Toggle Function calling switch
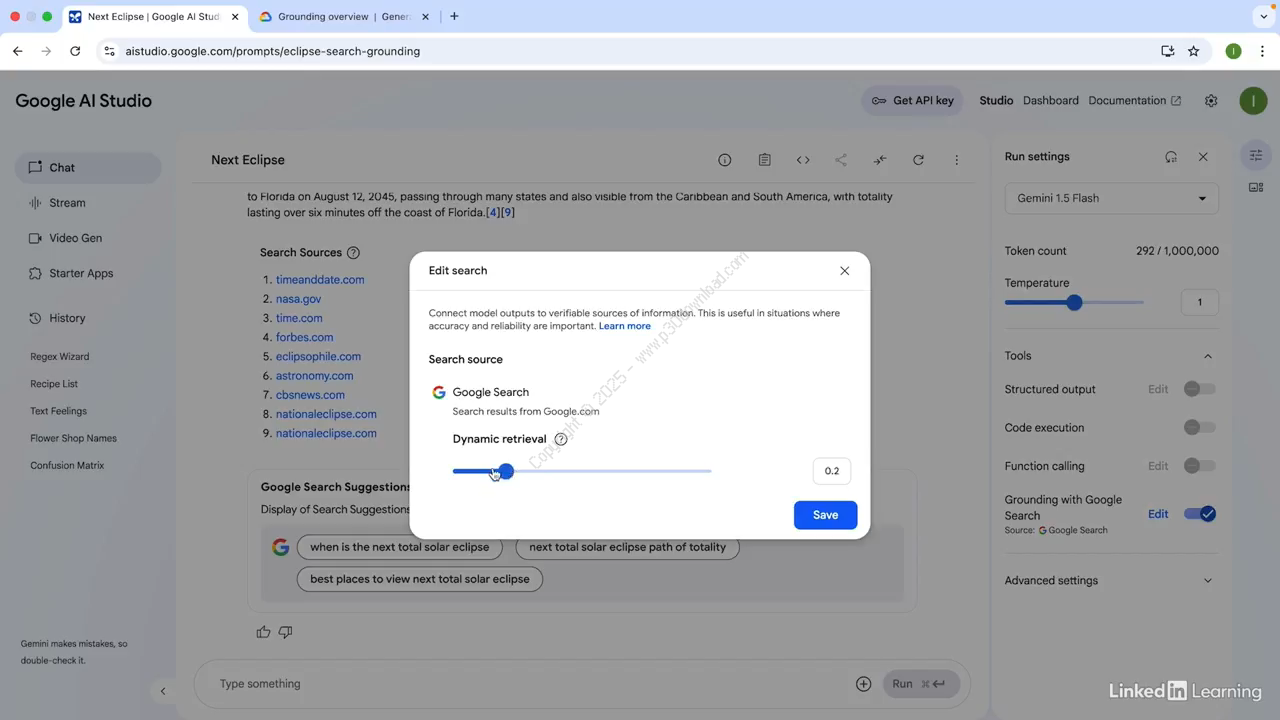This screenshot has height=720, width=1280. 1199,466
